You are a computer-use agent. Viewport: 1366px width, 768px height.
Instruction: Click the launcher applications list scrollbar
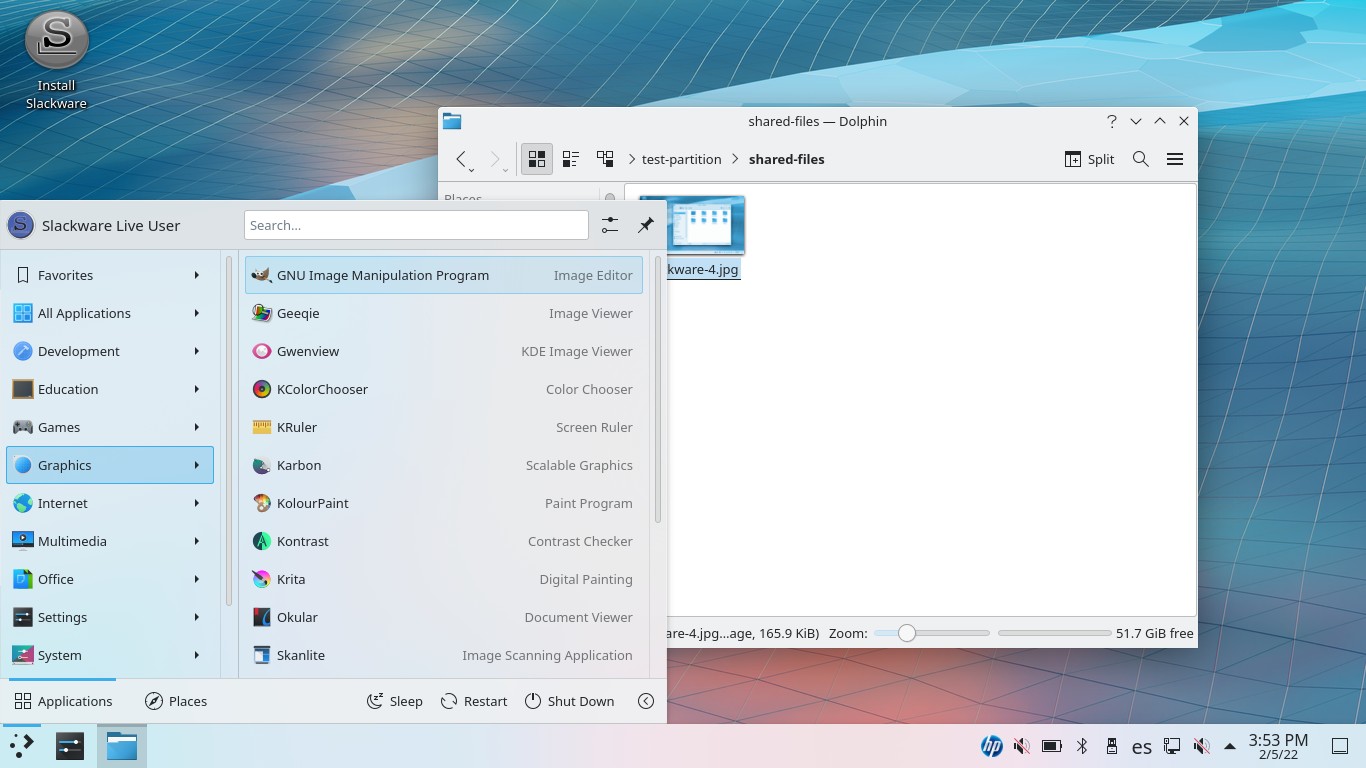[x=658, y=390]
